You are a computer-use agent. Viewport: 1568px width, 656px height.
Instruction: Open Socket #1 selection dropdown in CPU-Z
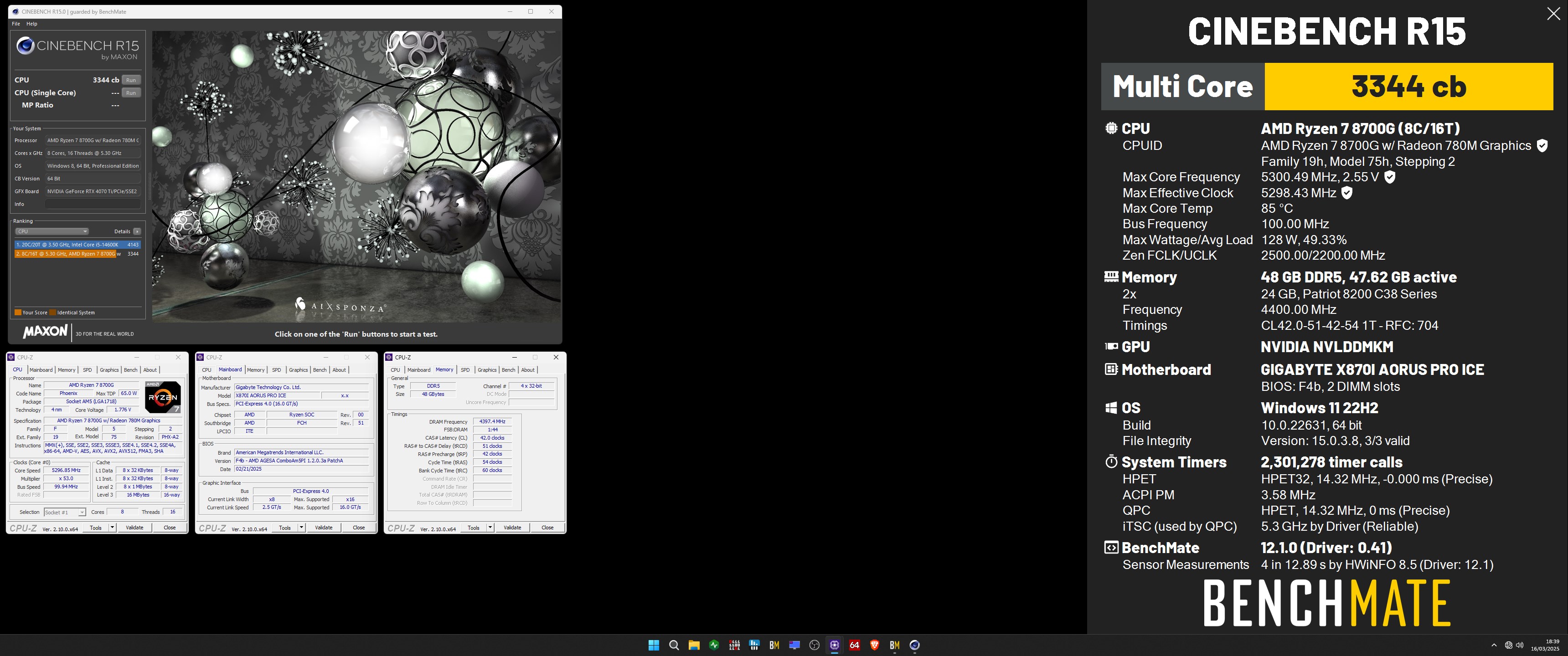(65, 512)
